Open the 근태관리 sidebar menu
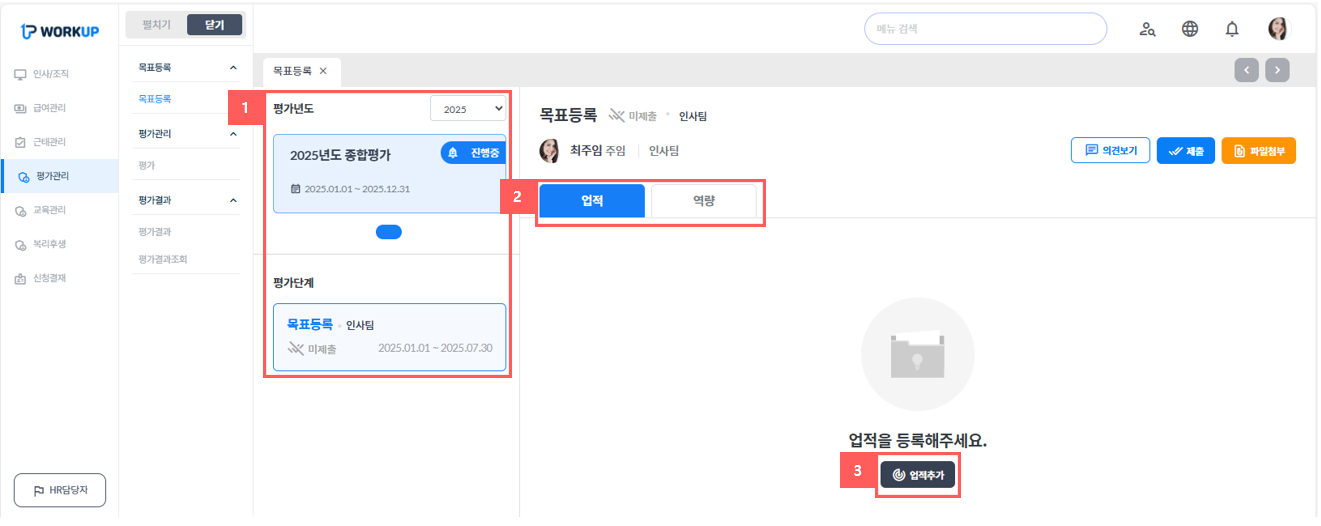Image resolution: width=1321 pixels, height=526 pixels. tap(58, 142)
